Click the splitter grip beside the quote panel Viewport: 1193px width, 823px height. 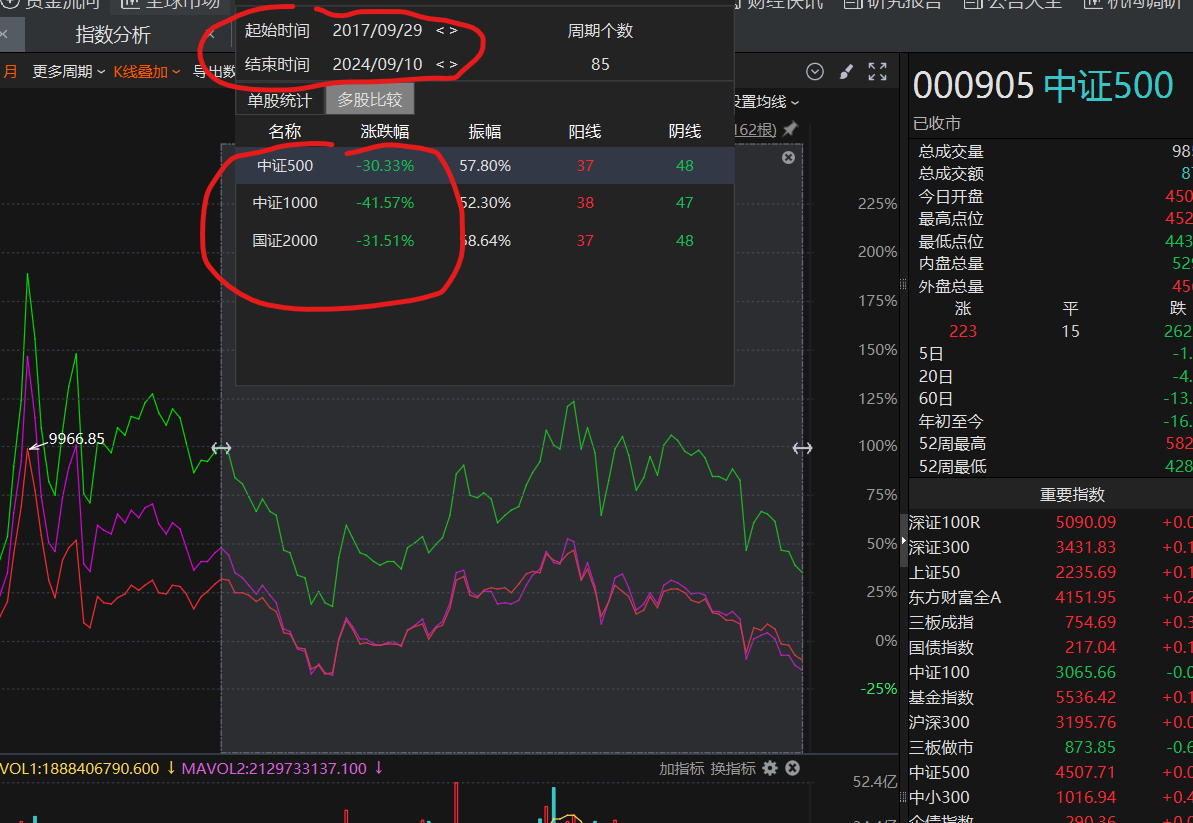click(x=903, y=284)
